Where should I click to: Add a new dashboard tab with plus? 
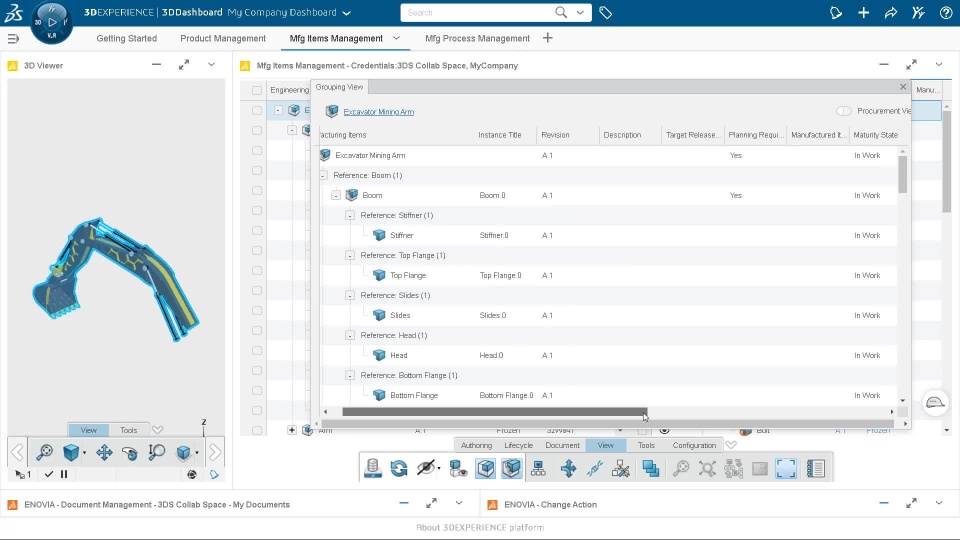[547, 38]
